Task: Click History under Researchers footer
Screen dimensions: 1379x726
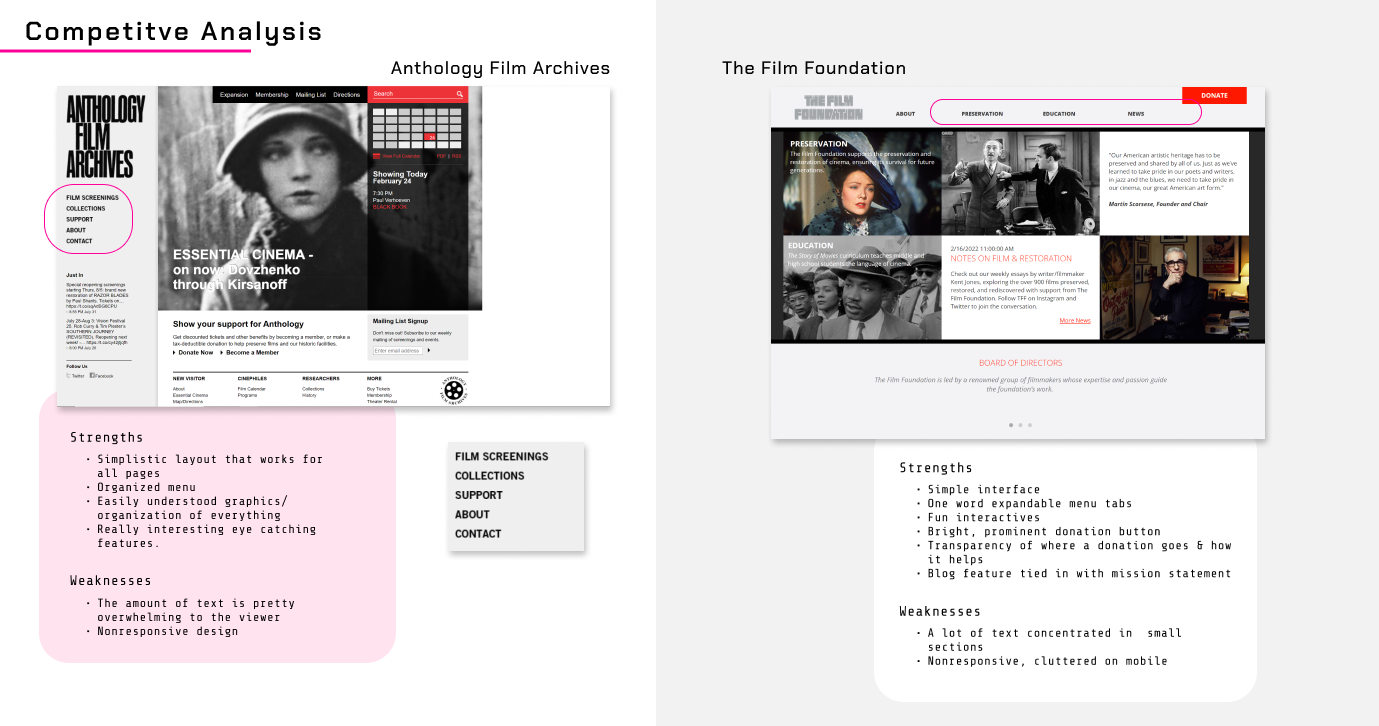Action: pyautogui.click(x=310, y=396)
